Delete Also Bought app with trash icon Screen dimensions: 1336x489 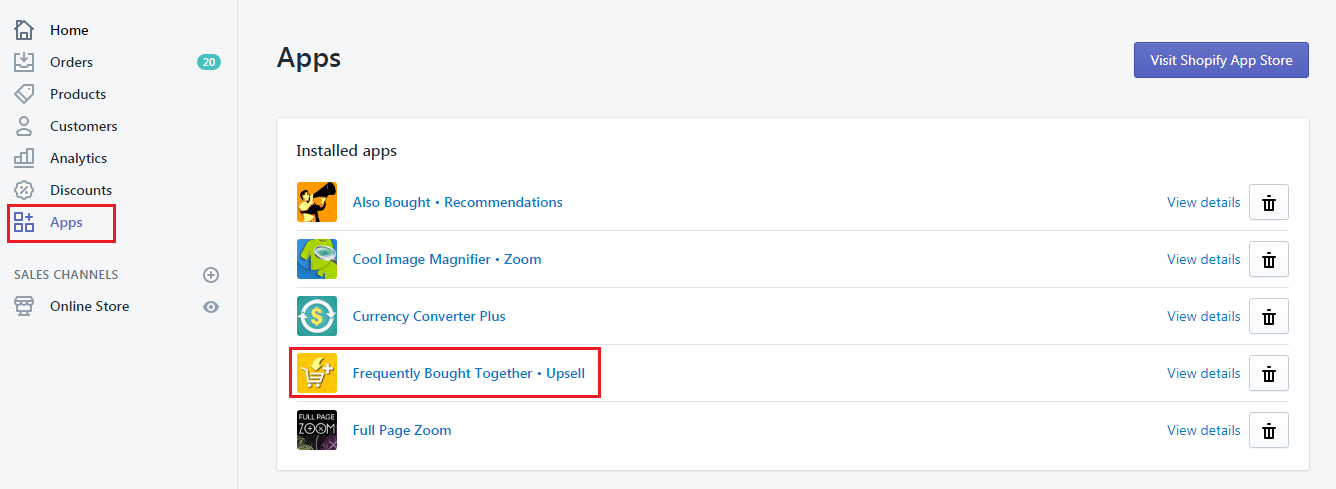1269,202
